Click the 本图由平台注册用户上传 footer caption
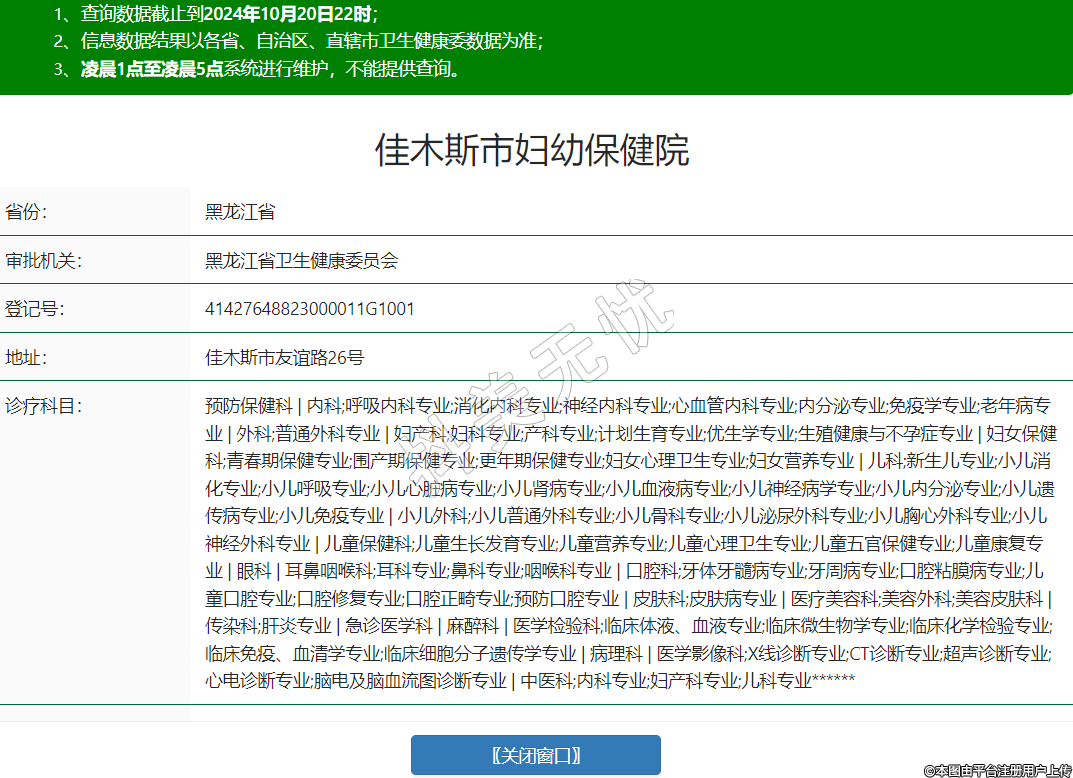 pyautogui.click(x=996, y=769)
